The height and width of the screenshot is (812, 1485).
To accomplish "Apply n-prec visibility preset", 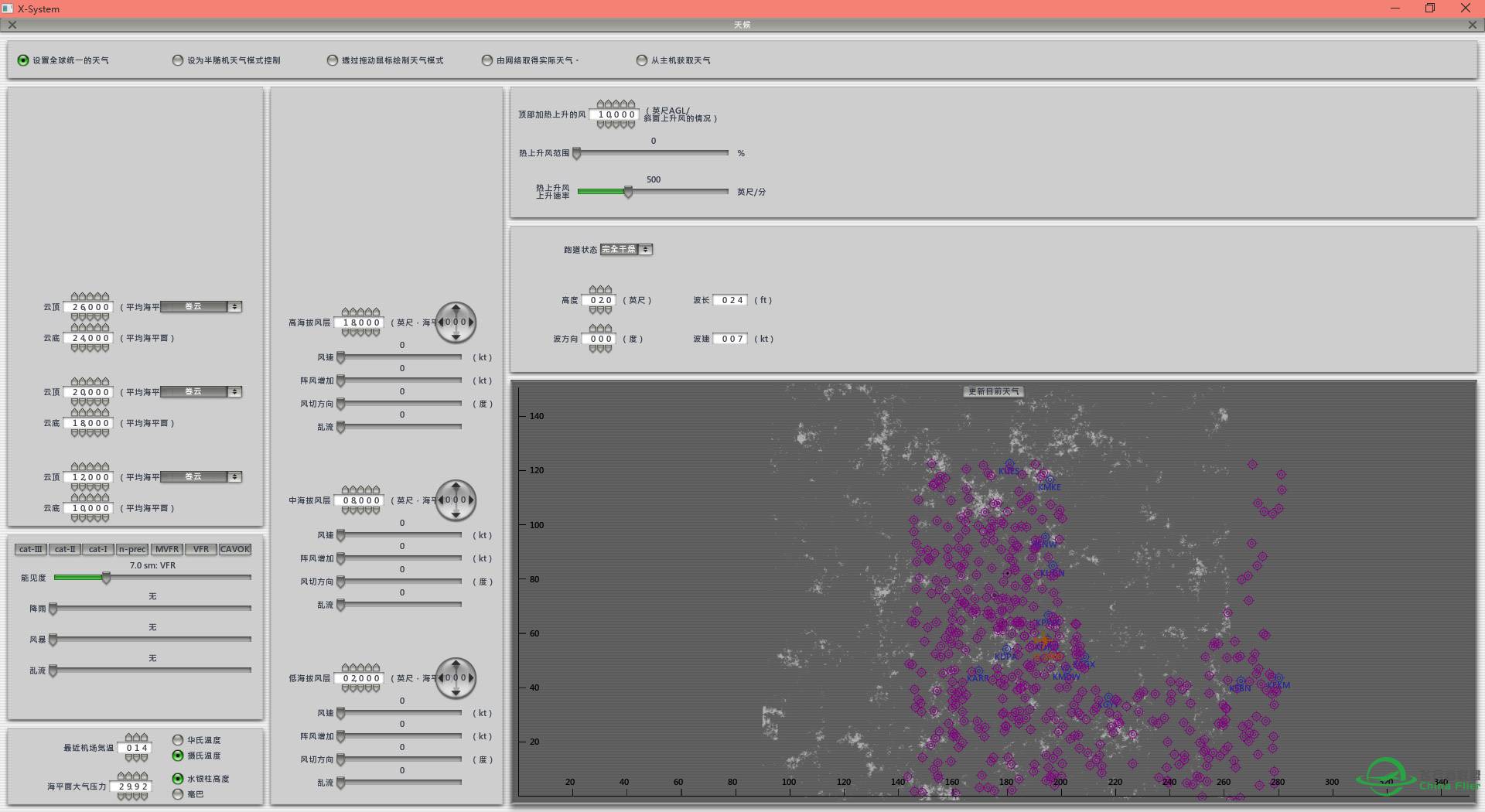I will coord(132,549).
